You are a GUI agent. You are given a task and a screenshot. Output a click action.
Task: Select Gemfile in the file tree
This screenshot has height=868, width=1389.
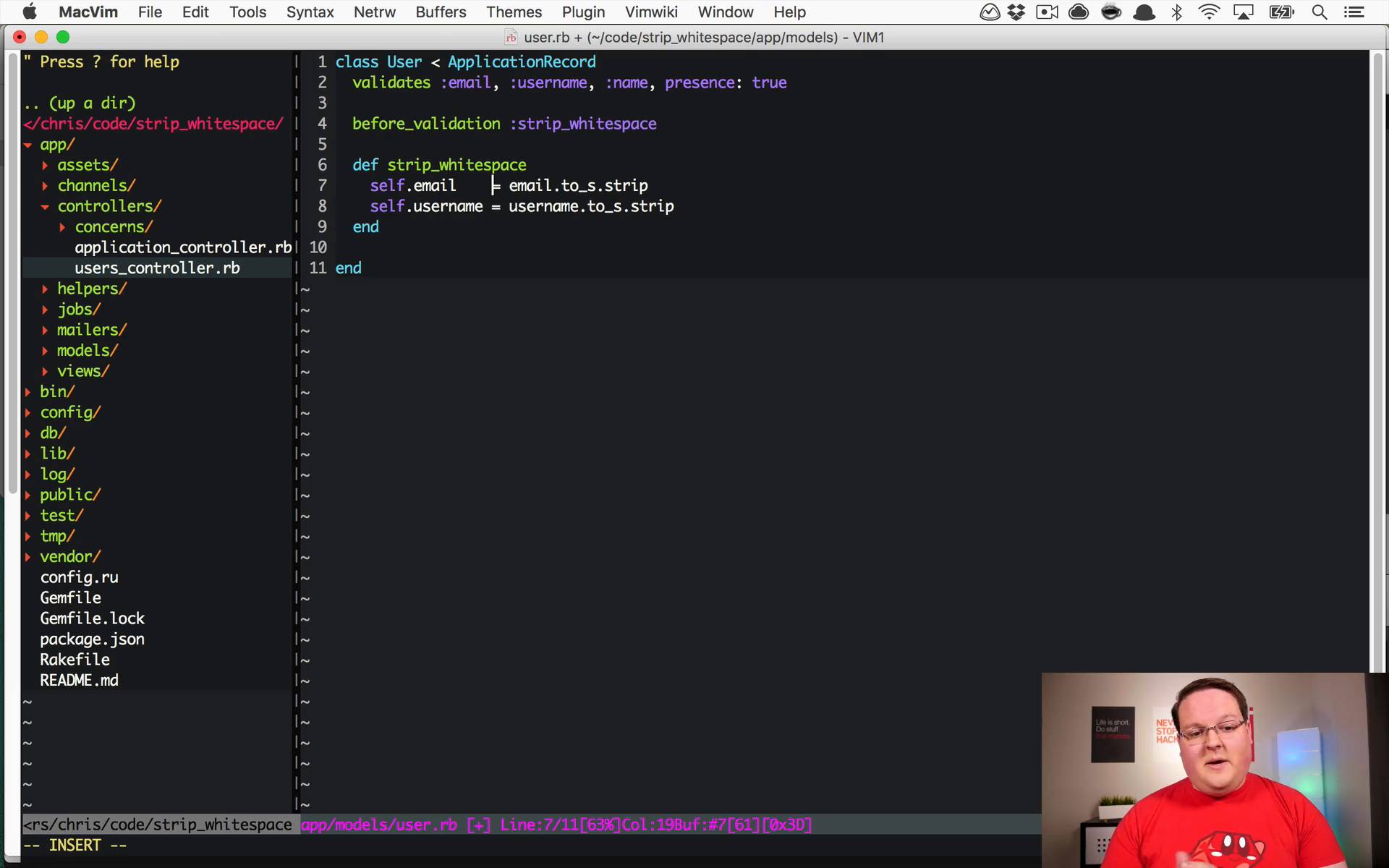(x=70, y=598)
